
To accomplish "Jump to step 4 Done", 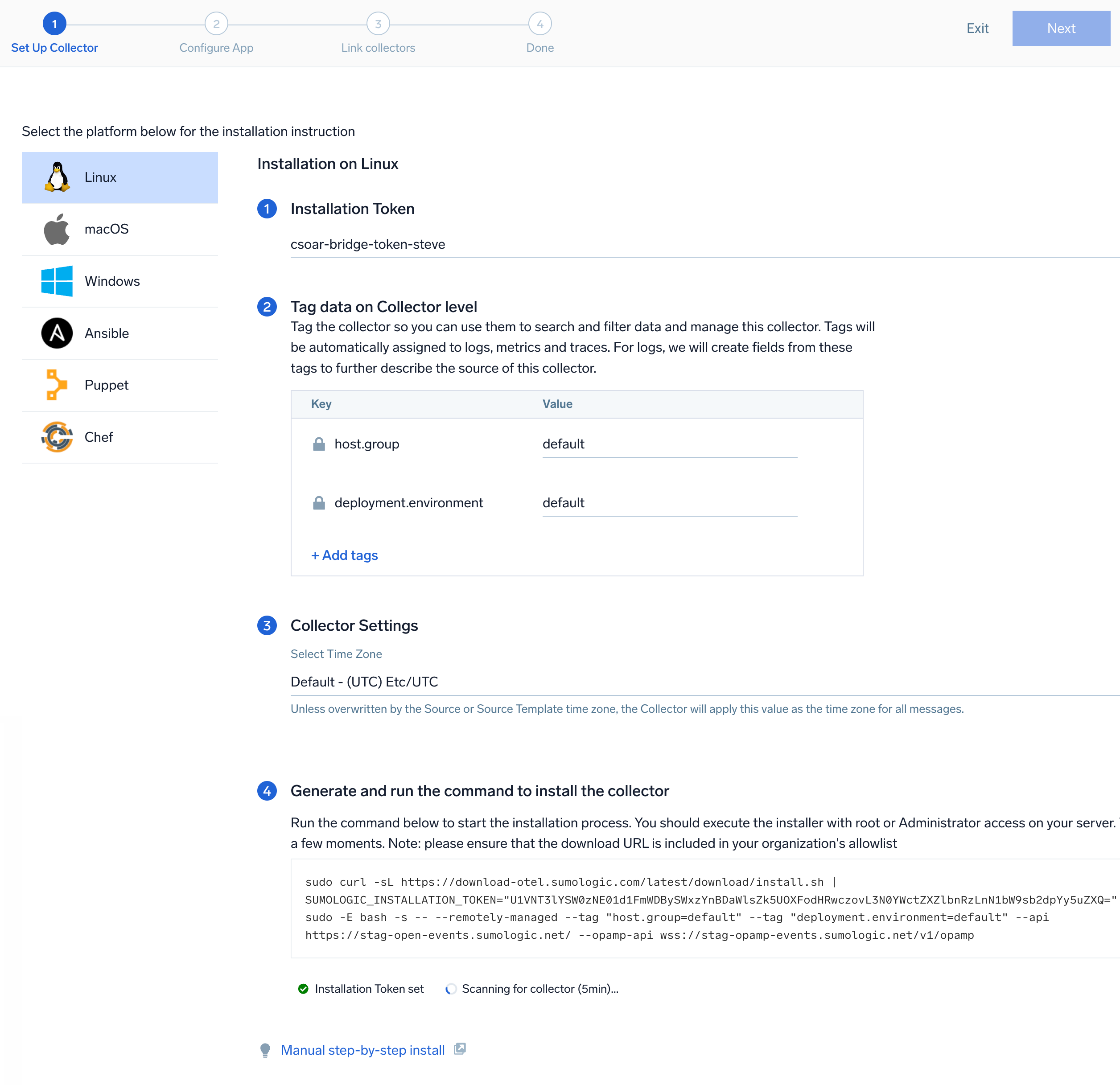I will point(539,24).
